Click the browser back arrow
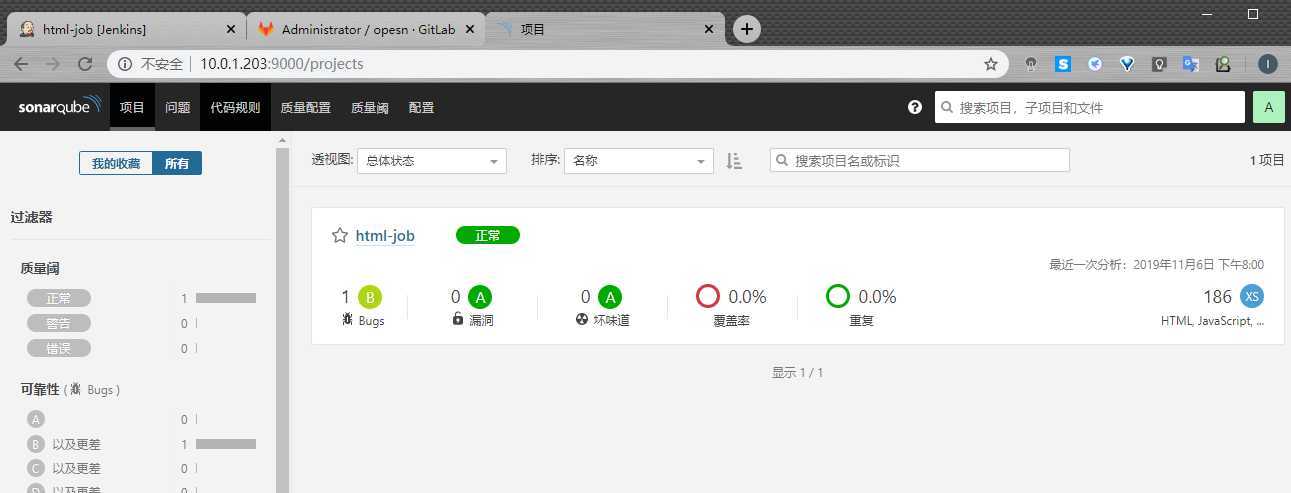1291x493 pixels. (22, 64)
